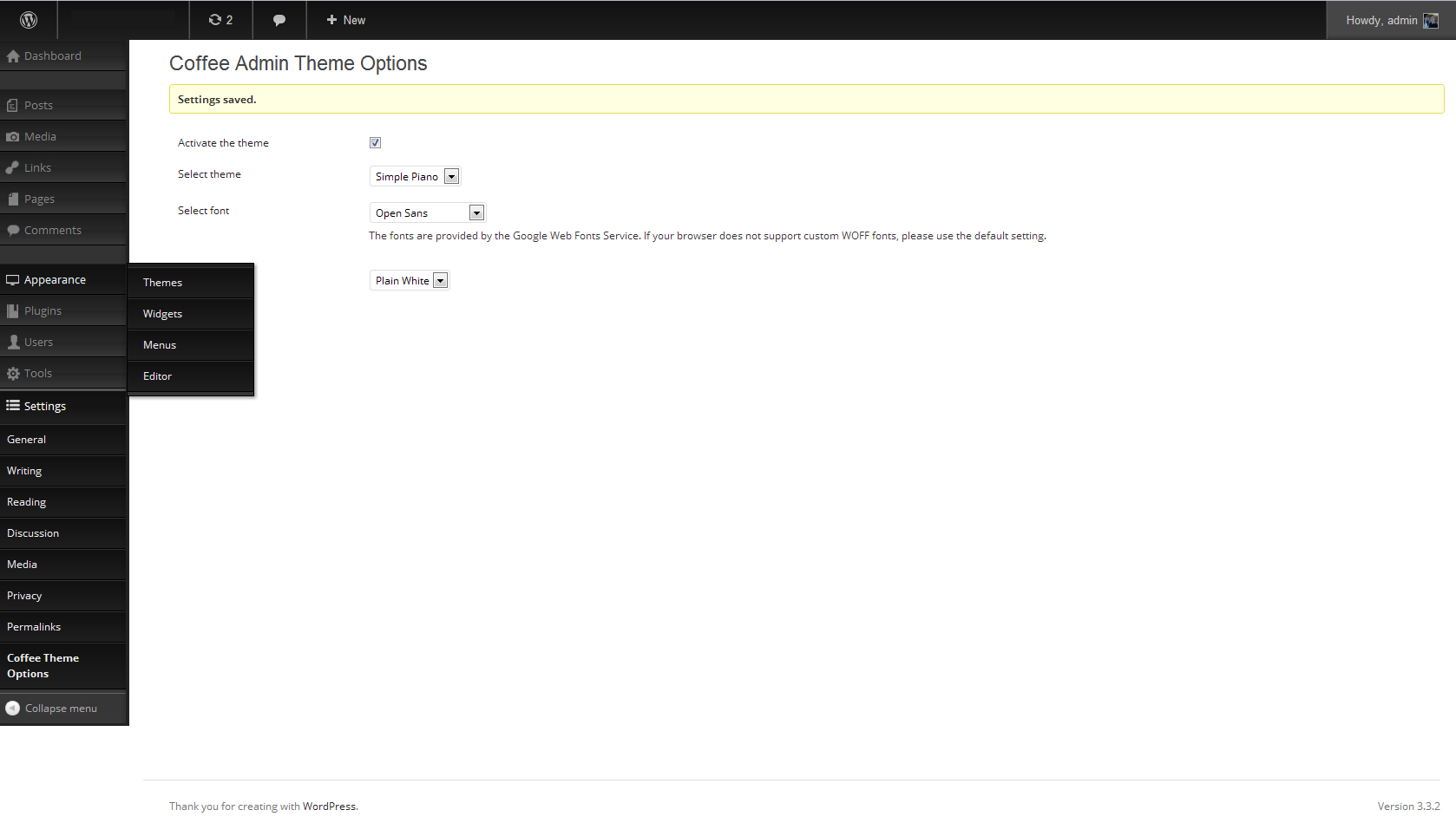Click the Settings list icon
This screenshot has width=1456, height=823.
[13, 406]
